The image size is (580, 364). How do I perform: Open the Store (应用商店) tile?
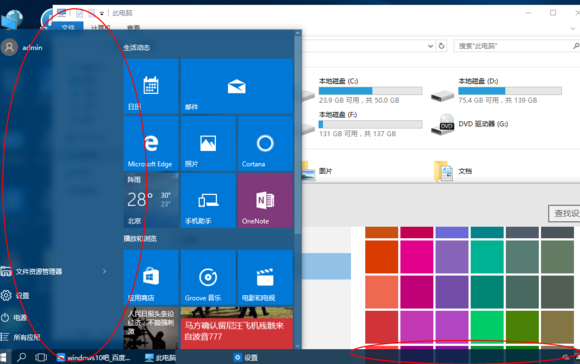tap(151, 277)
